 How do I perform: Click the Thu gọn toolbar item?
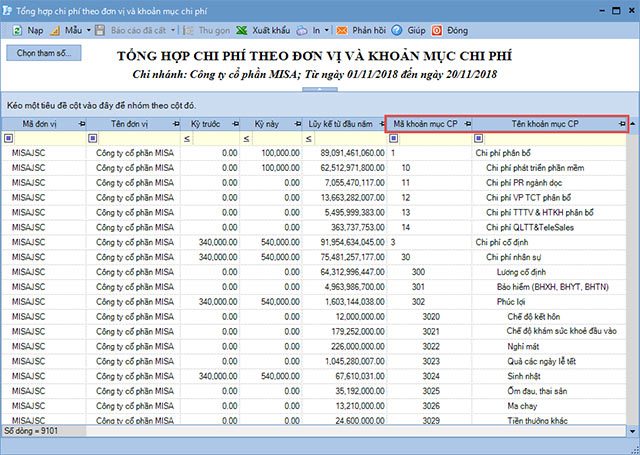coord(207,30)
